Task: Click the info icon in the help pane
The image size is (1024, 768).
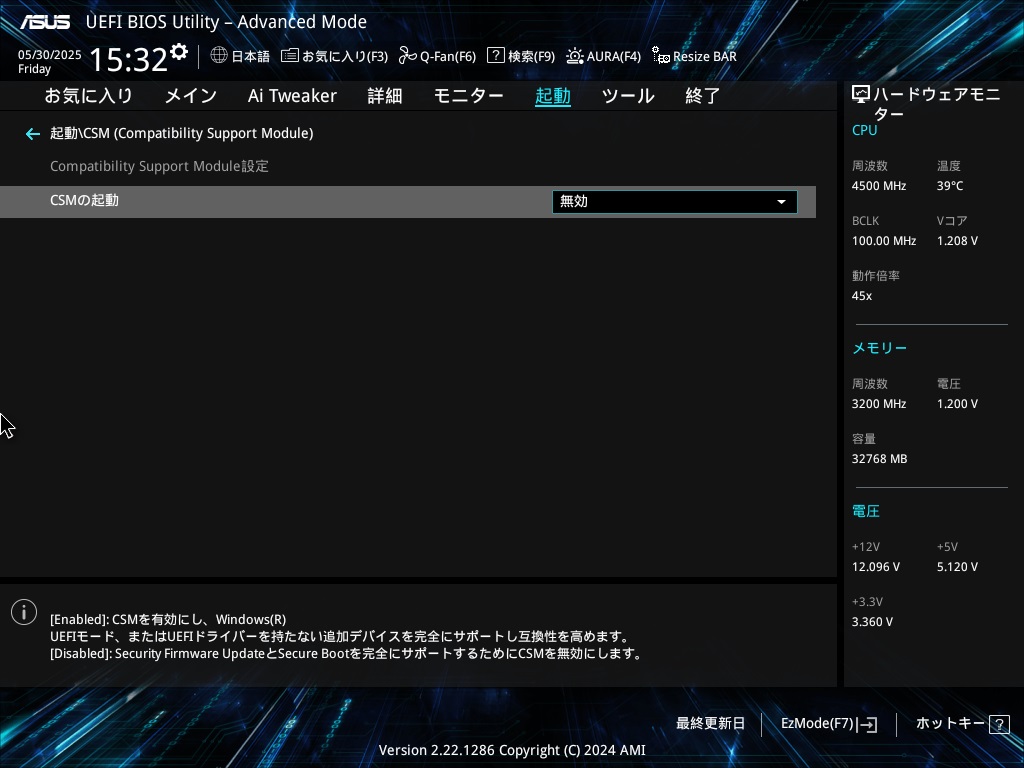Action: point(24,612)
